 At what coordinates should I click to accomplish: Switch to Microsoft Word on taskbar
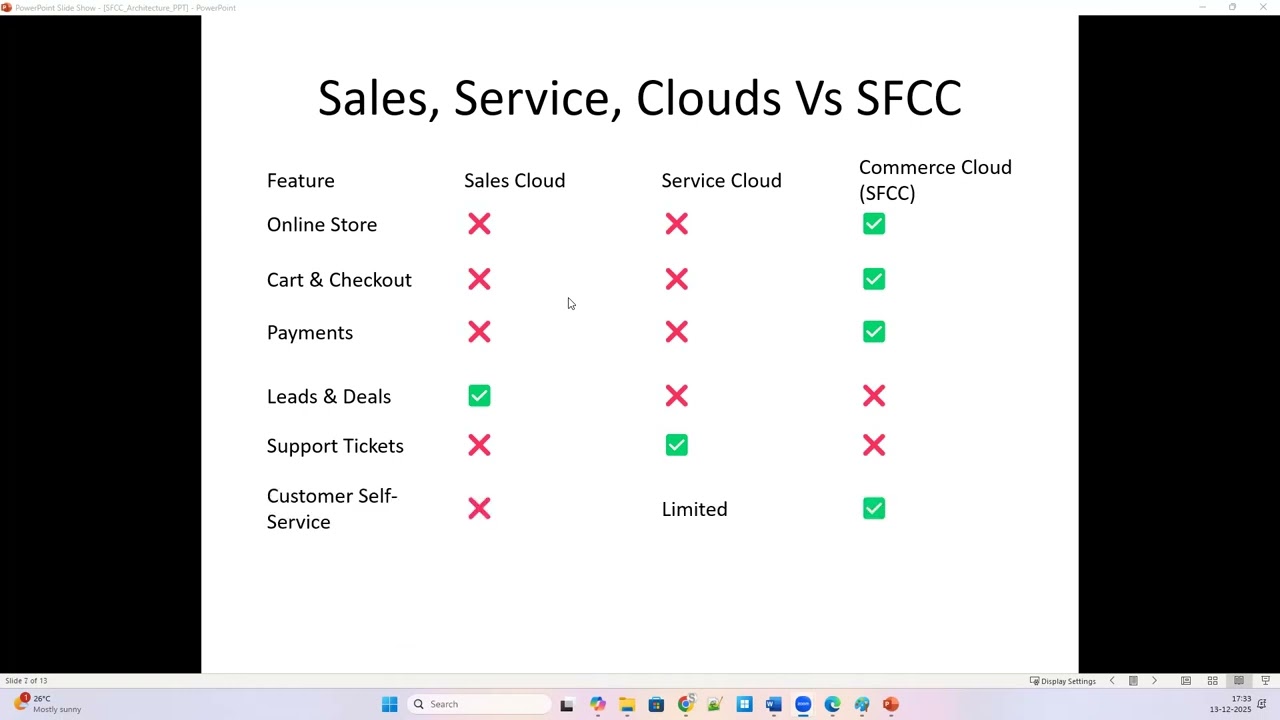(x=773, y=704)
